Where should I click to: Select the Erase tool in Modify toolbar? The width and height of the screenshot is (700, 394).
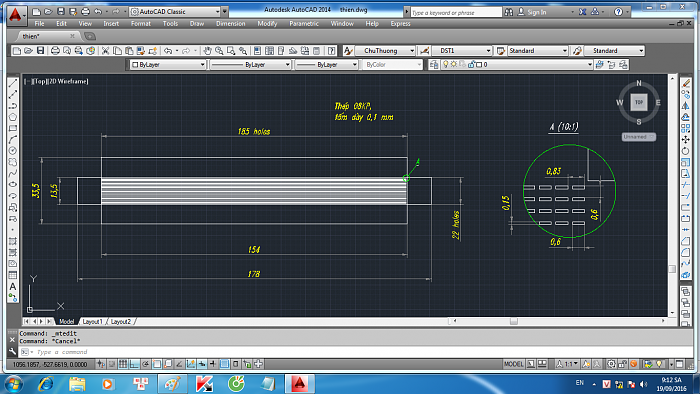pyautogui.click(x=686, y=83)
